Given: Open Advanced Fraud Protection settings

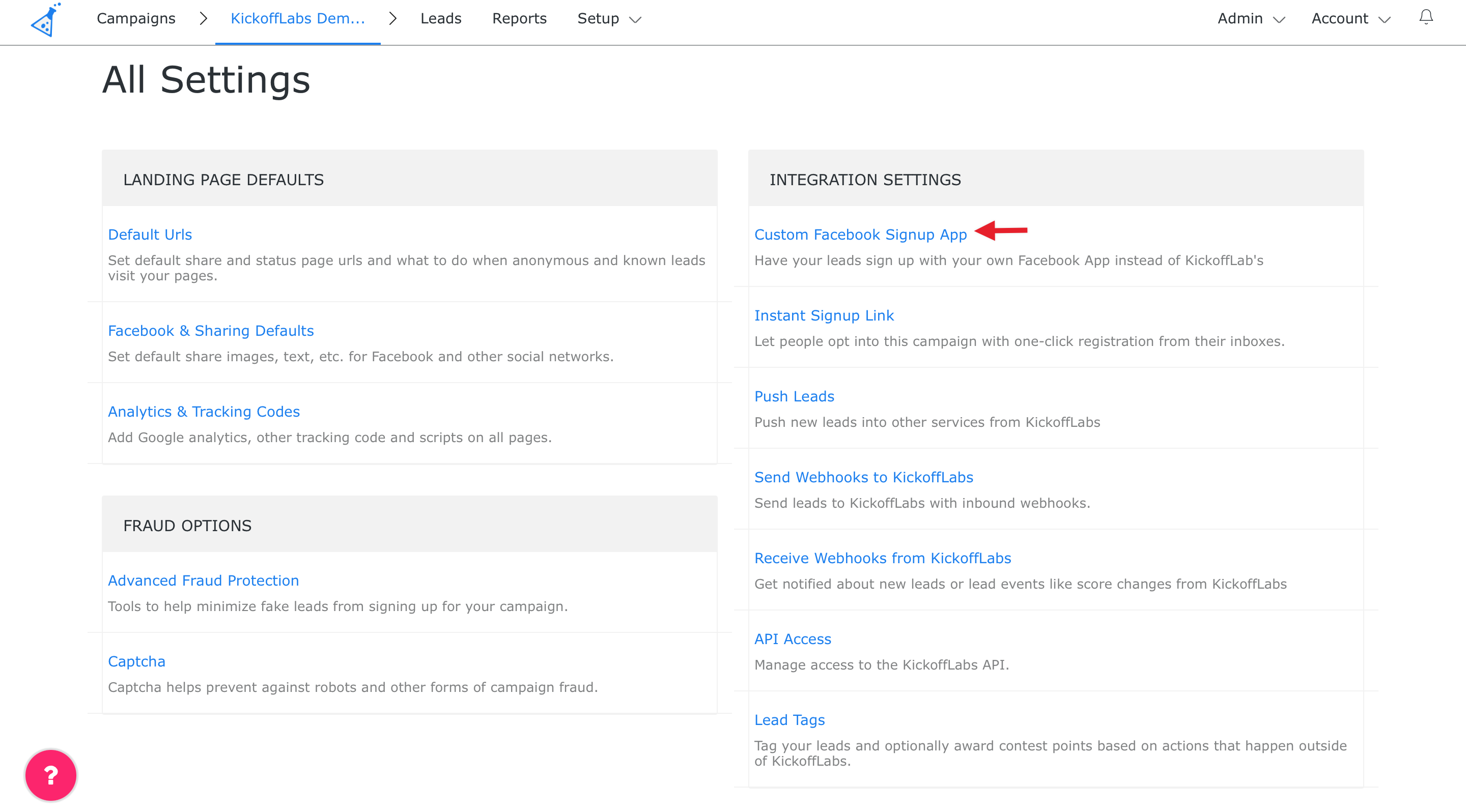Looking at the screenshot, I should 203,580.
